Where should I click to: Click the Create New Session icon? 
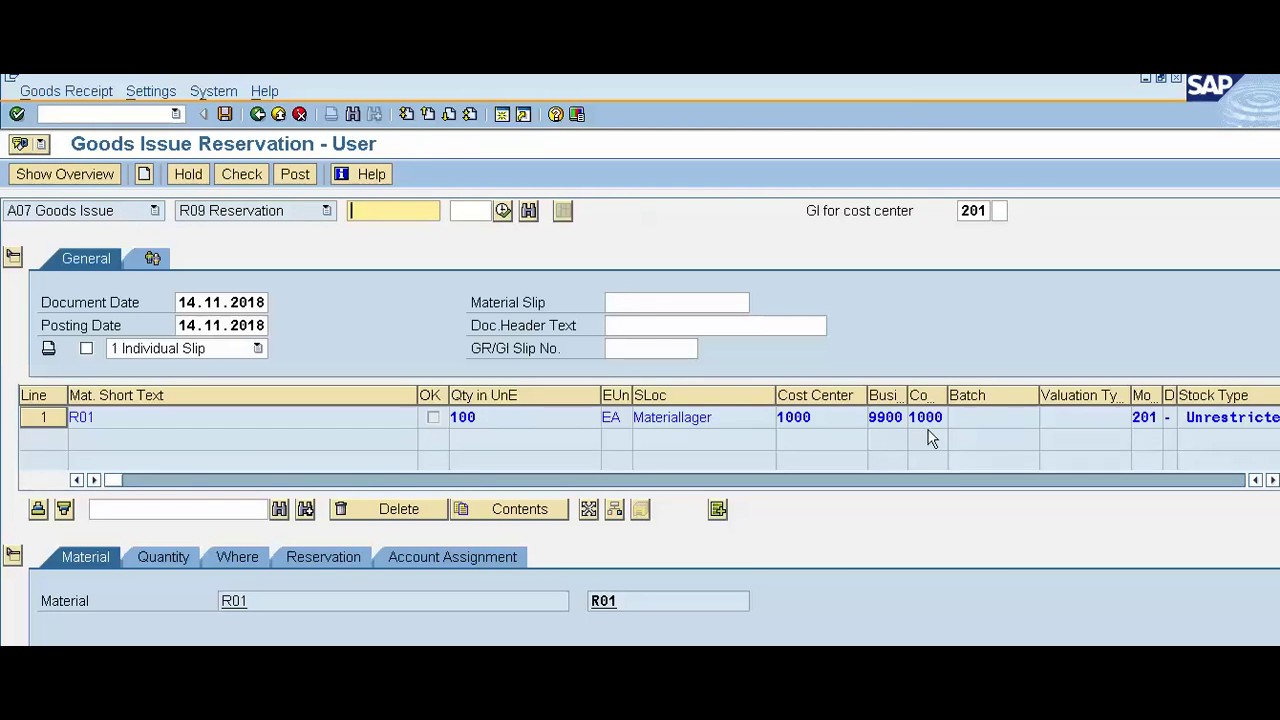click(x=502, y=114)
